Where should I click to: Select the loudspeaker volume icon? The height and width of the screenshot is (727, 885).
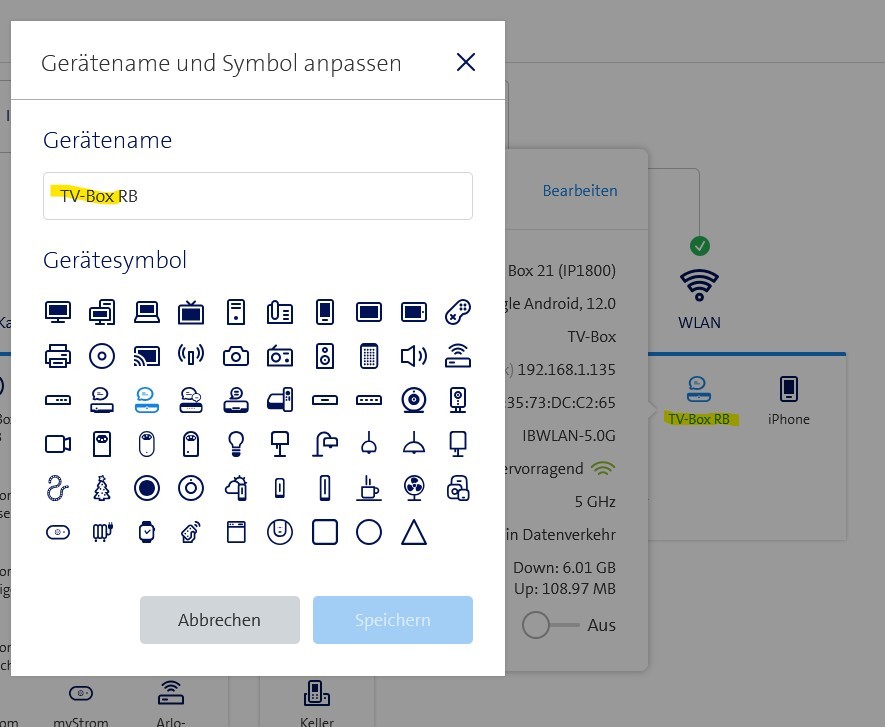[413, 356]
